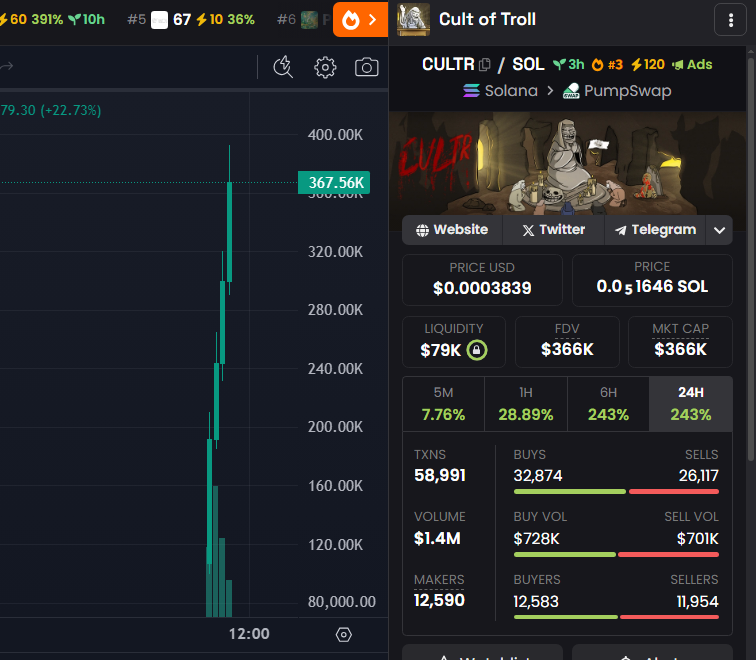Screen dimensions: 756x660
Task: Select the 6H timeframe tab
Action: 608,404
